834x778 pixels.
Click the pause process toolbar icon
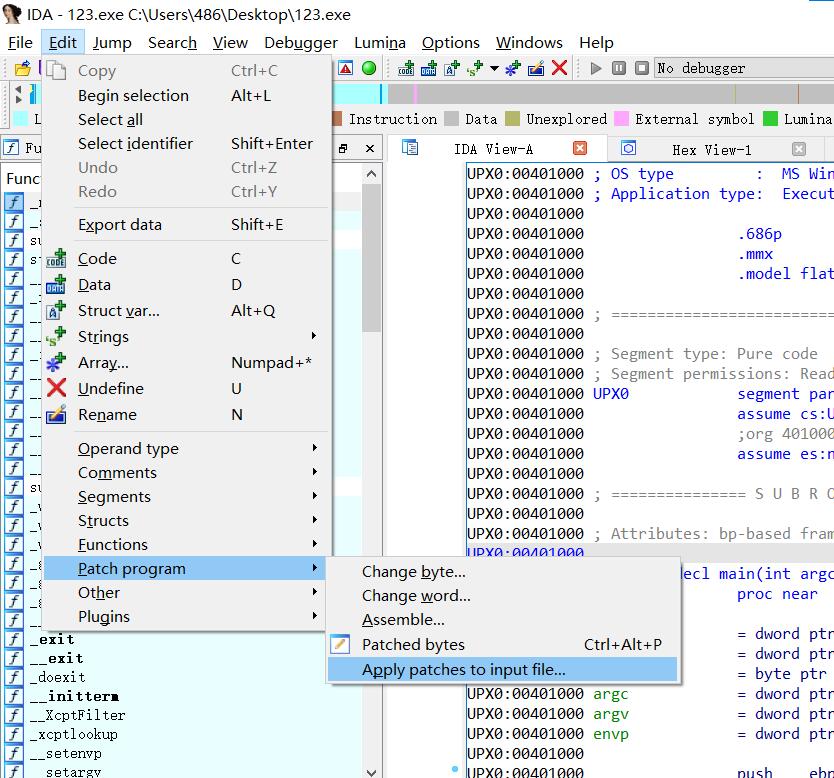(x=618, y=68)
